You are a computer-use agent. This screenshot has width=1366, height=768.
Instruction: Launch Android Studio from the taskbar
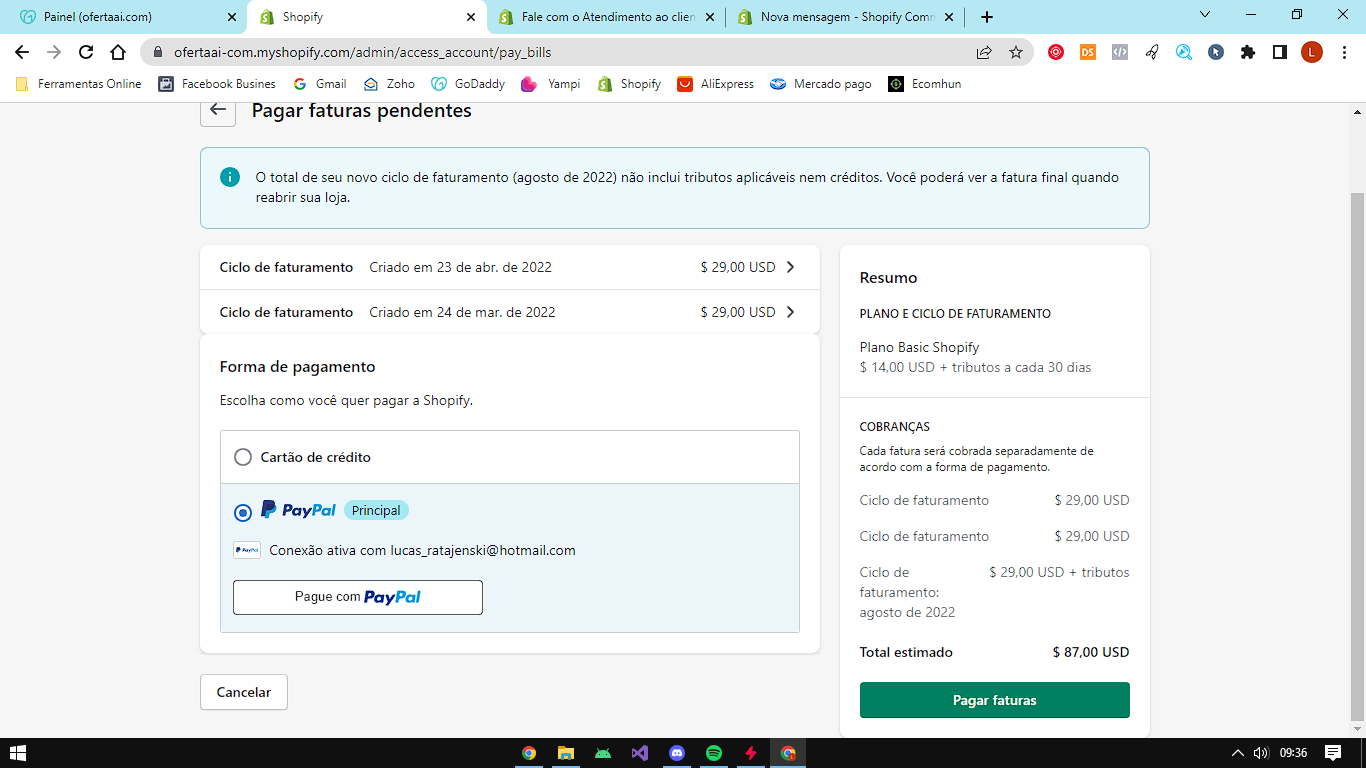tap(603, 753)
